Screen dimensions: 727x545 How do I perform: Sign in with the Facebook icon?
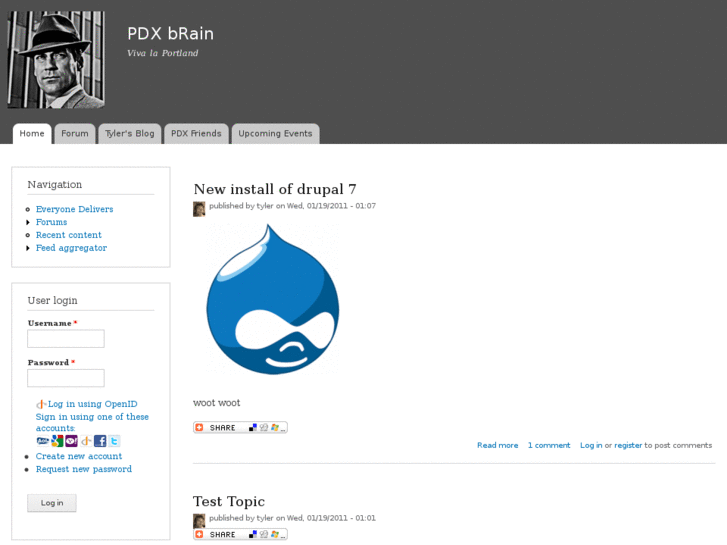click(x=100, y=441)
